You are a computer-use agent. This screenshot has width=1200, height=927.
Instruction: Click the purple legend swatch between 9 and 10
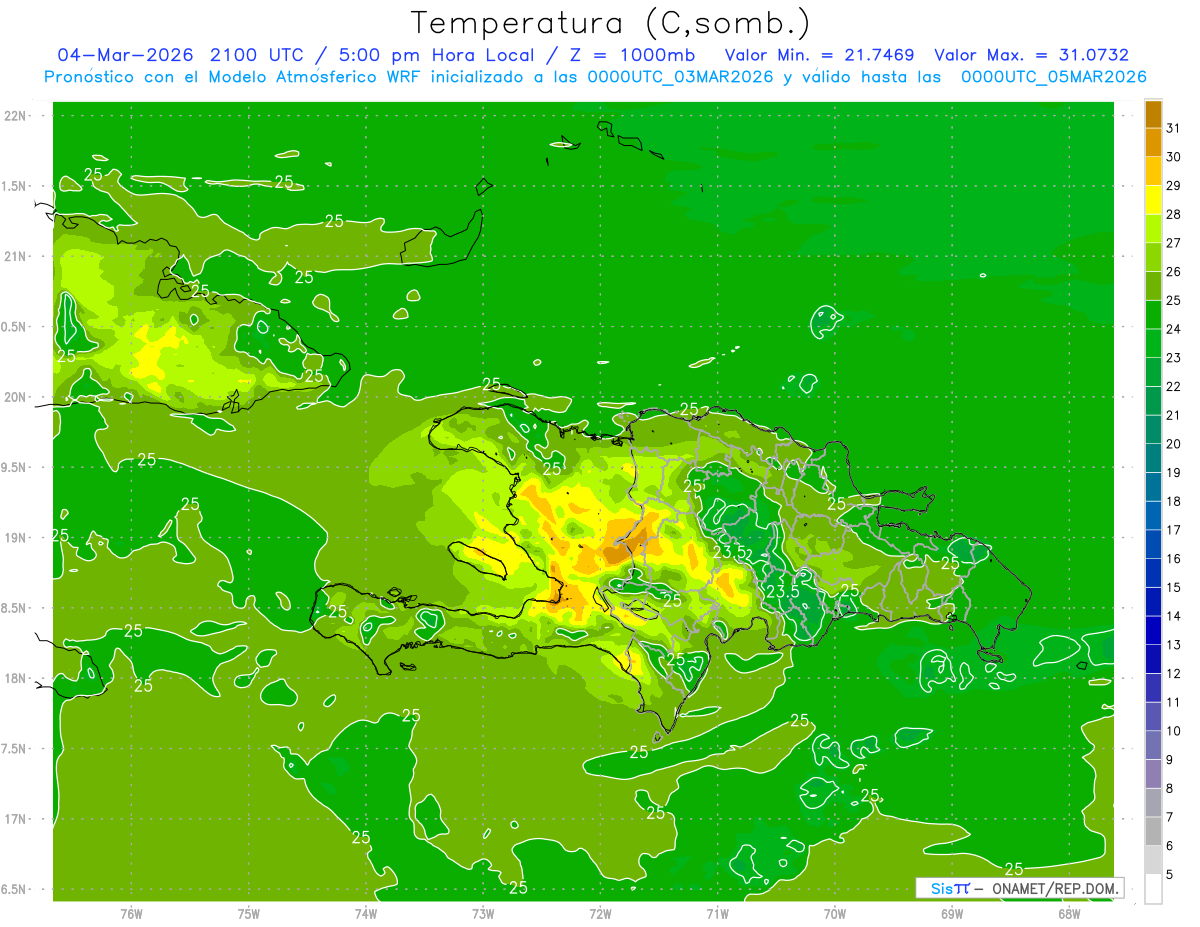pos(1153,745)
